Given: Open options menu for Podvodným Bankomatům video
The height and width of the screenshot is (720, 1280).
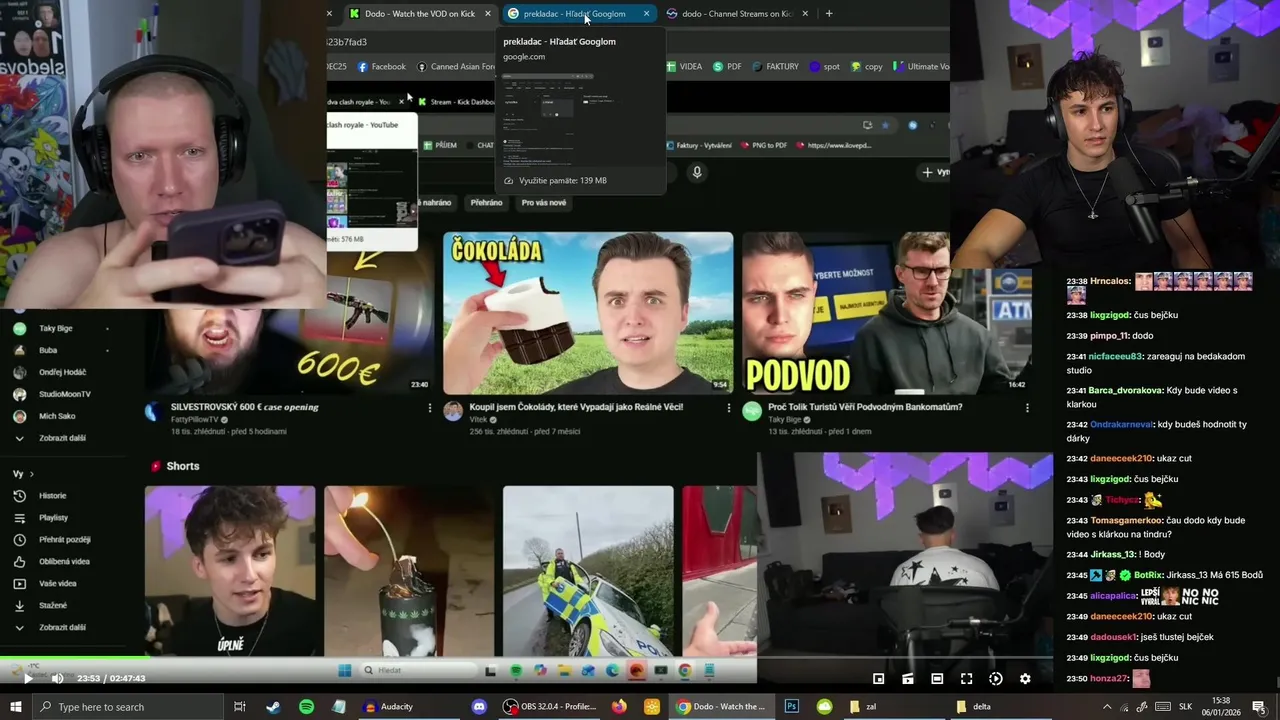Looking at the screenshot, I should tap(1027, 408).
